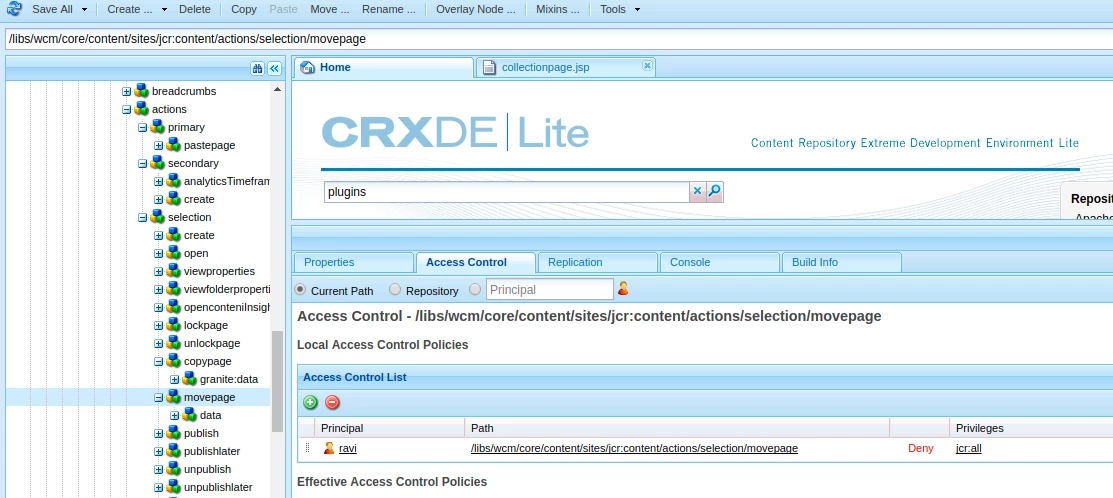Collapse the actions tree node

(x=126, y=109)
